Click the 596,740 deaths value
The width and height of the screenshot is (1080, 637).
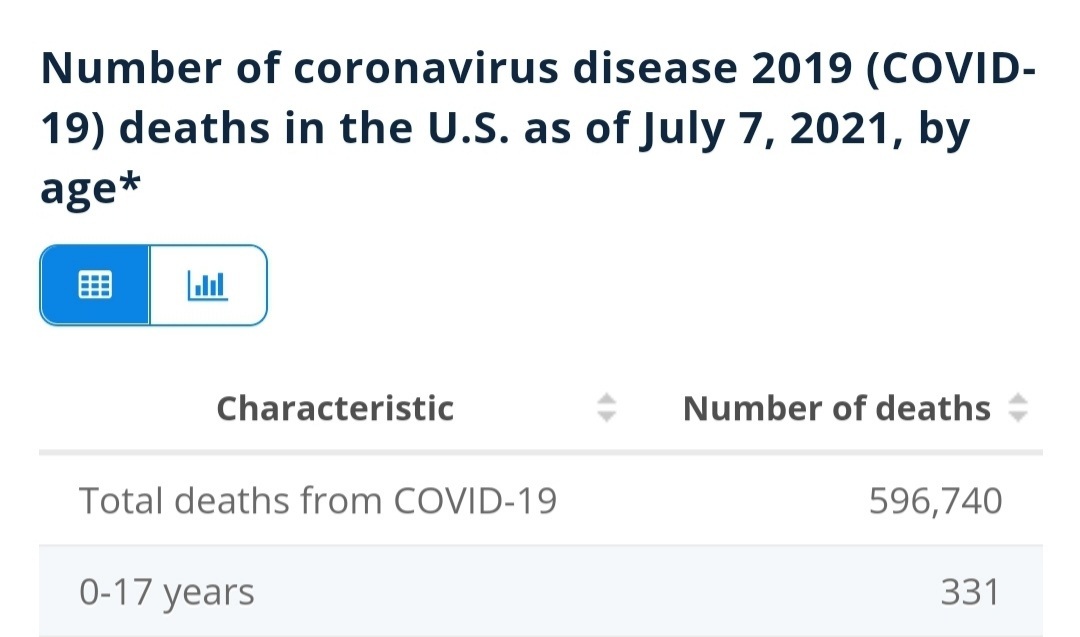(x=935, y=501)
